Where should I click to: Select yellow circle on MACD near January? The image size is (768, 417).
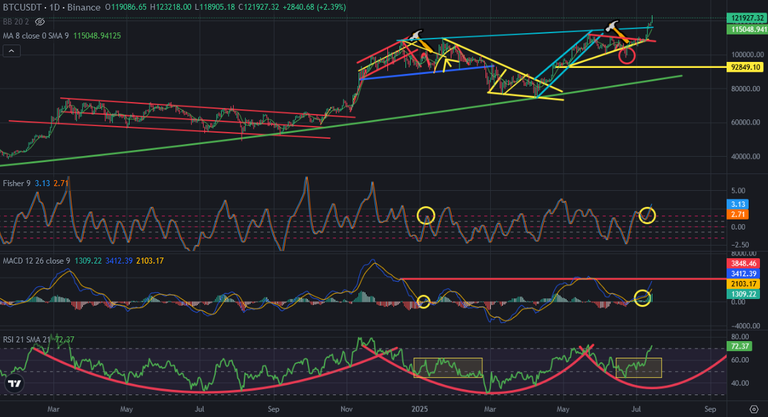423,302
